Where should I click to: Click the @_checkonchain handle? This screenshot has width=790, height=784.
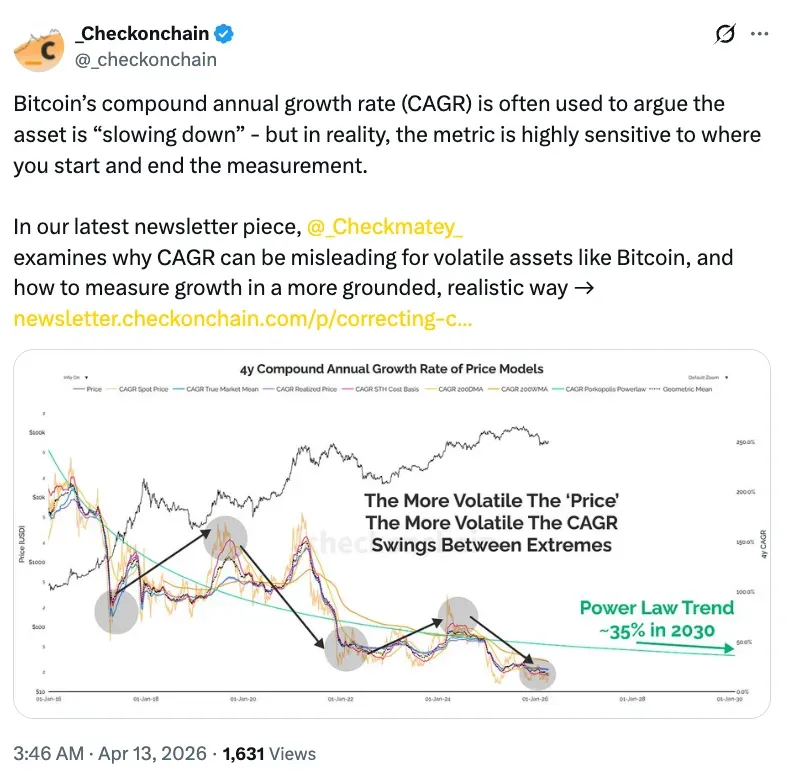tap(146, 59)
